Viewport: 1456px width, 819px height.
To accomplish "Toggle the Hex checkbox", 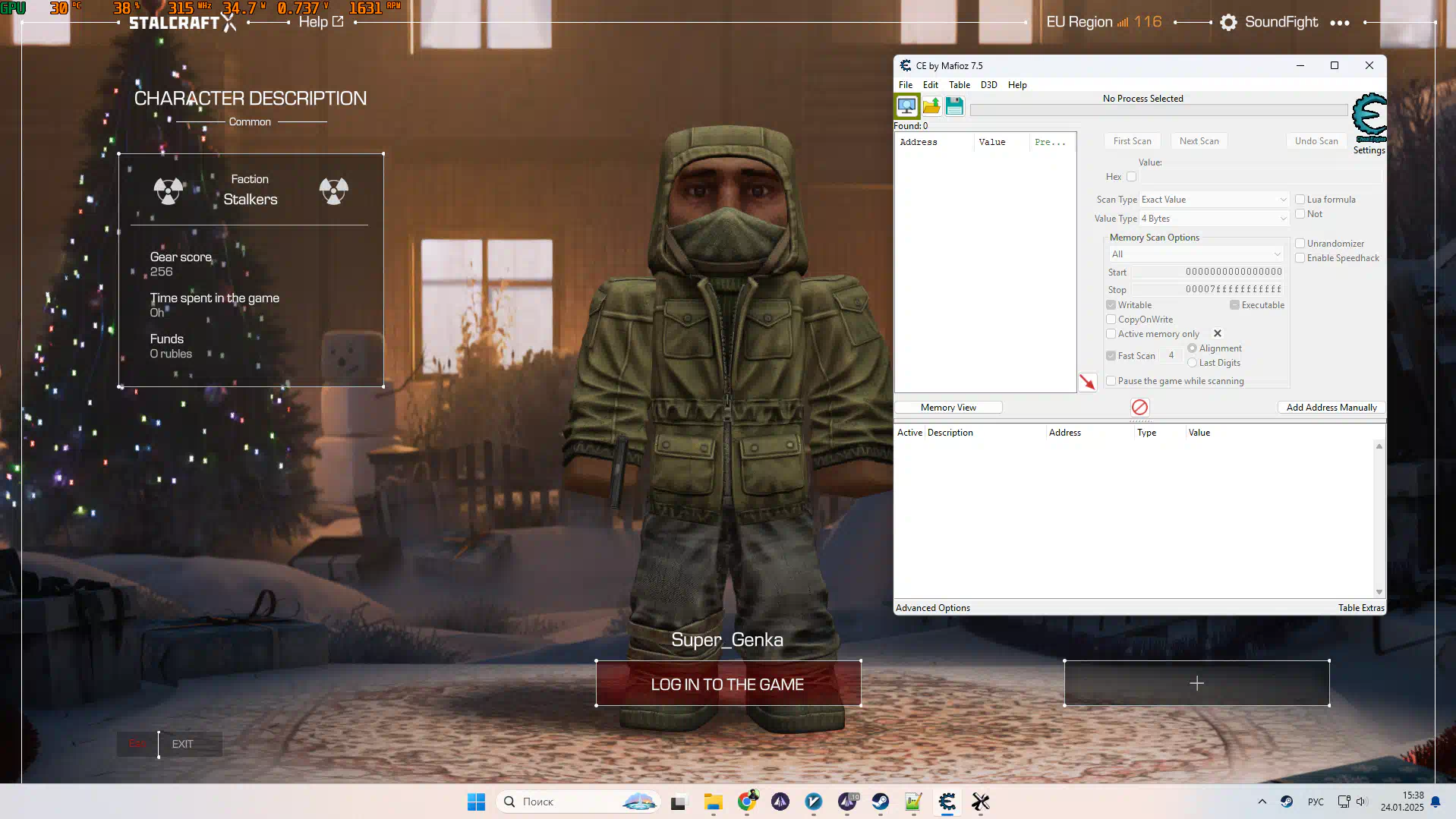I will click(1131, 177).
